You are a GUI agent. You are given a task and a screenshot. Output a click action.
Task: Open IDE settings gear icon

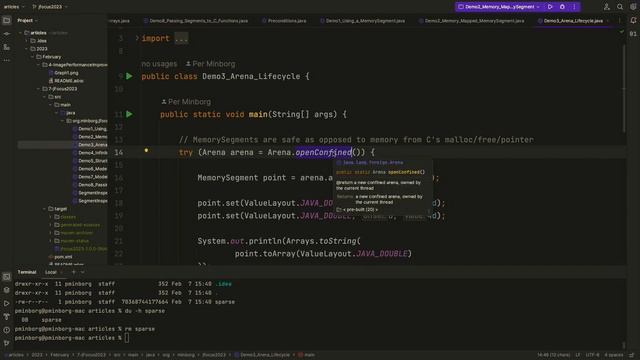[x=633, y=7]
